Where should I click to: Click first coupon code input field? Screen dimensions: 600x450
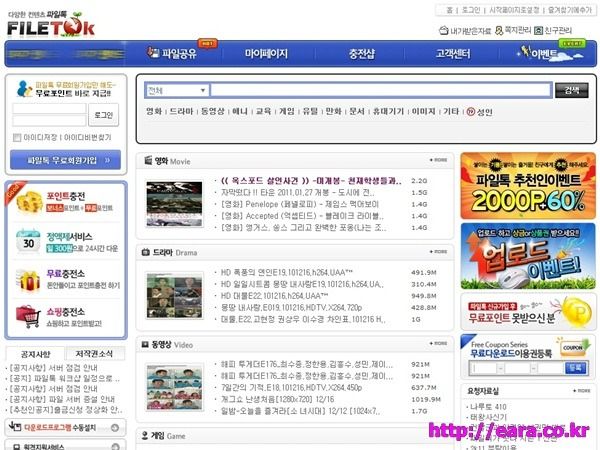pyautogui.click(x=483, y=368)
